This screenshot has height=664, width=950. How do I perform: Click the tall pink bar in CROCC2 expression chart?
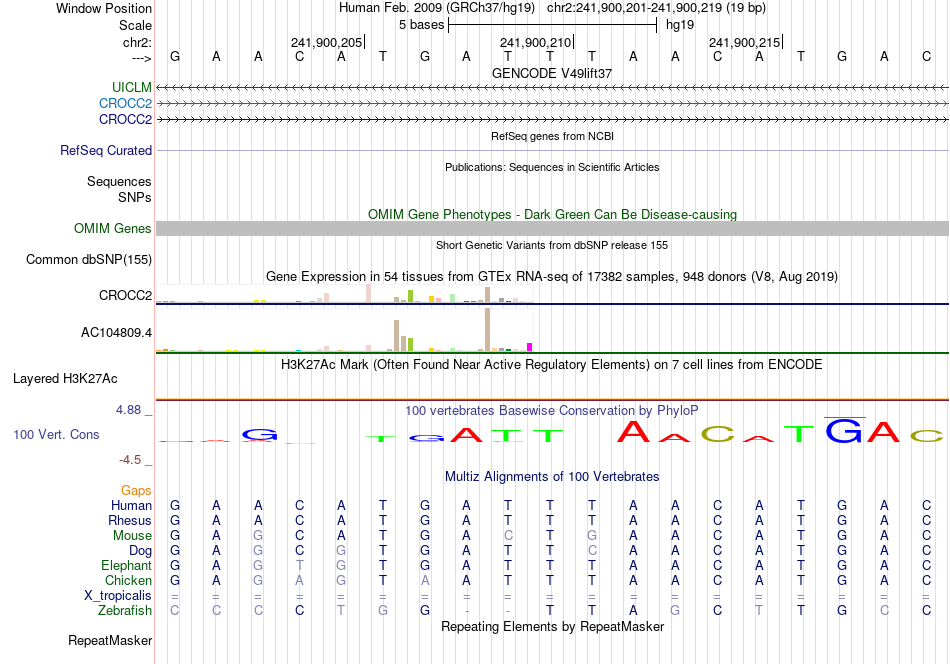coord(368,293)
